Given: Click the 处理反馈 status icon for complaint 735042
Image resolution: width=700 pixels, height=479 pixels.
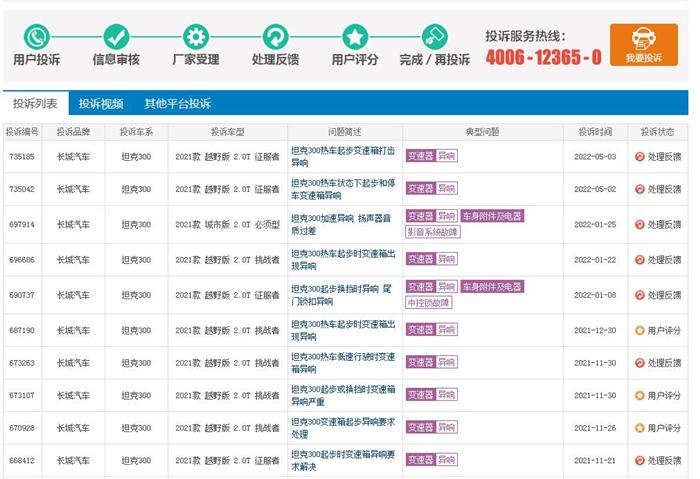Looking at the screenshot, I should tap(639, 189).
